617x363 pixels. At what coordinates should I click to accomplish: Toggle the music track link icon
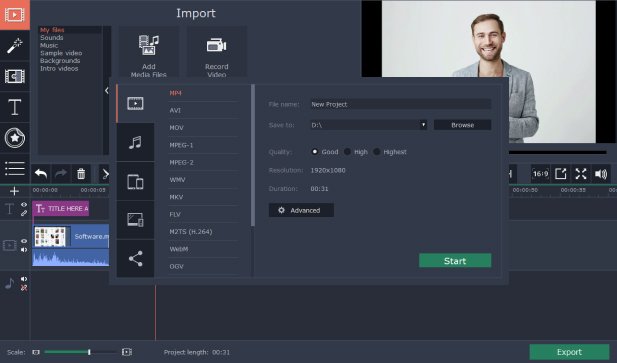click(24, 288)
